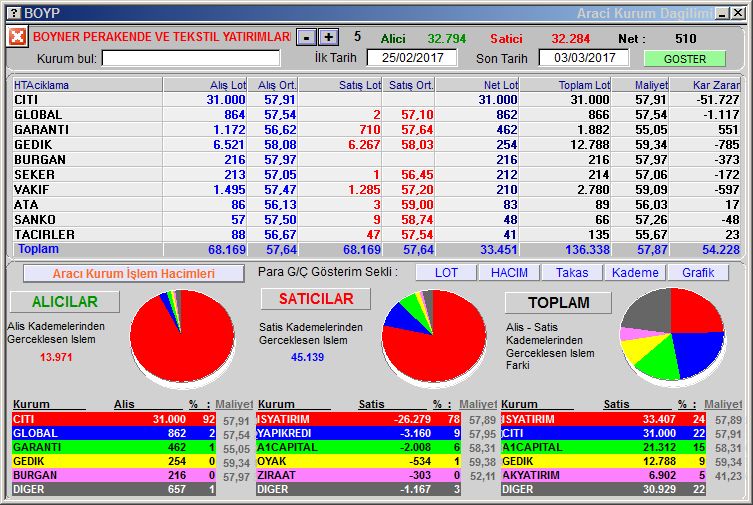Minimize the BOYP window
The image size is (753, 505).
[722, 13]
